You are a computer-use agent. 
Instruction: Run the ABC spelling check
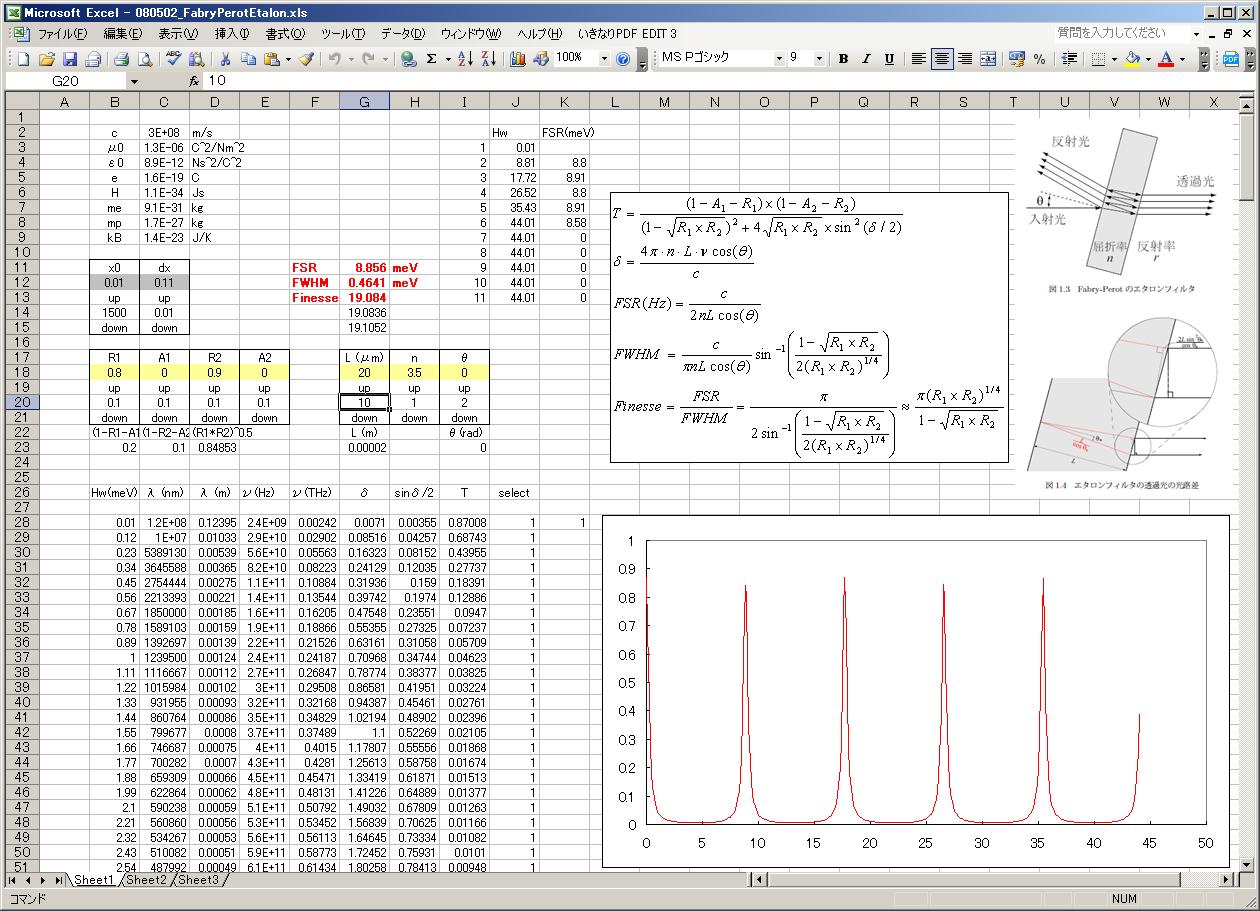[x=173, y=59]
